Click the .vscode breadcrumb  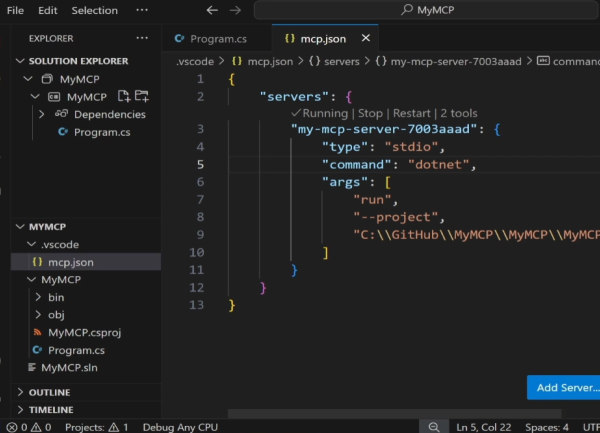[195, 61]
